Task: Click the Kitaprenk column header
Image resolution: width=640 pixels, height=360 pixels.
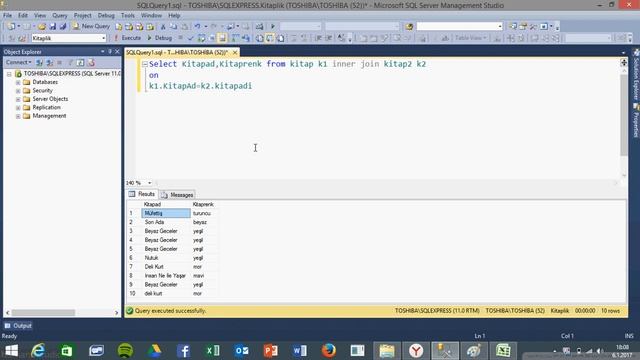Action: tap(203, 204)
